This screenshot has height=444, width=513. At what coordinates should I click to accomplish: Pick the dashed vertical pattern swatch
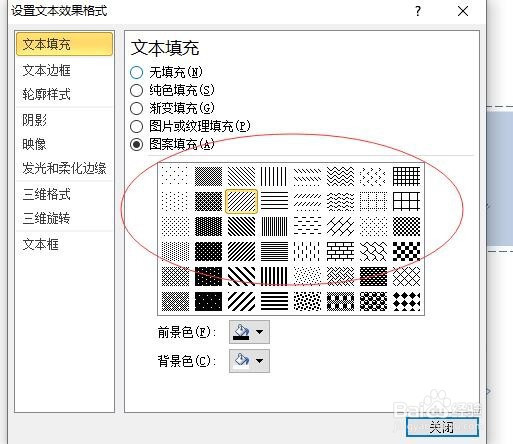(x=307, y=251)
